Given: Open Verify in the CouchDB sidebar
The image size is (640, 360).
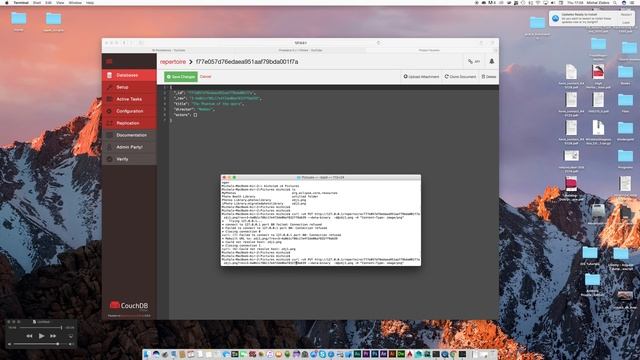Looking at the screenshot, I should [x=129, y=159].
